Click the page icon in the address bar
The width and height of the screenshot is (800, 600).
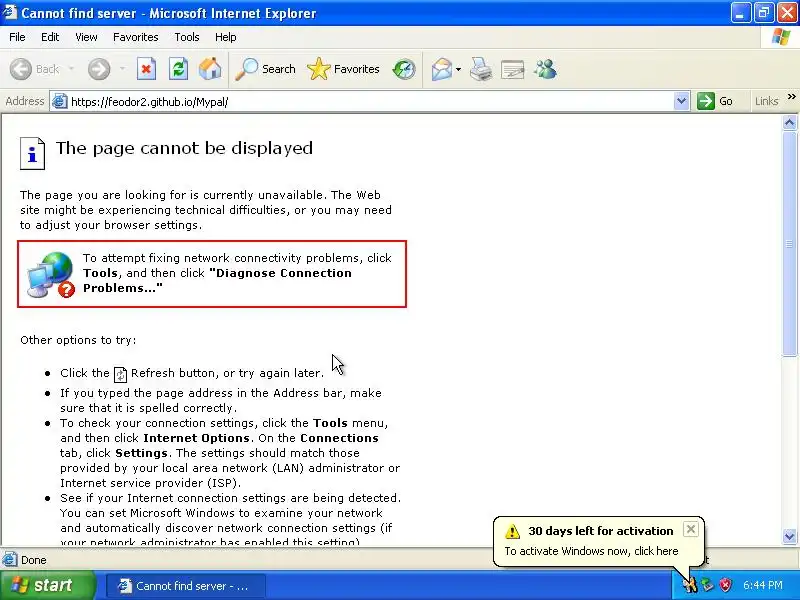pos(60,102)
